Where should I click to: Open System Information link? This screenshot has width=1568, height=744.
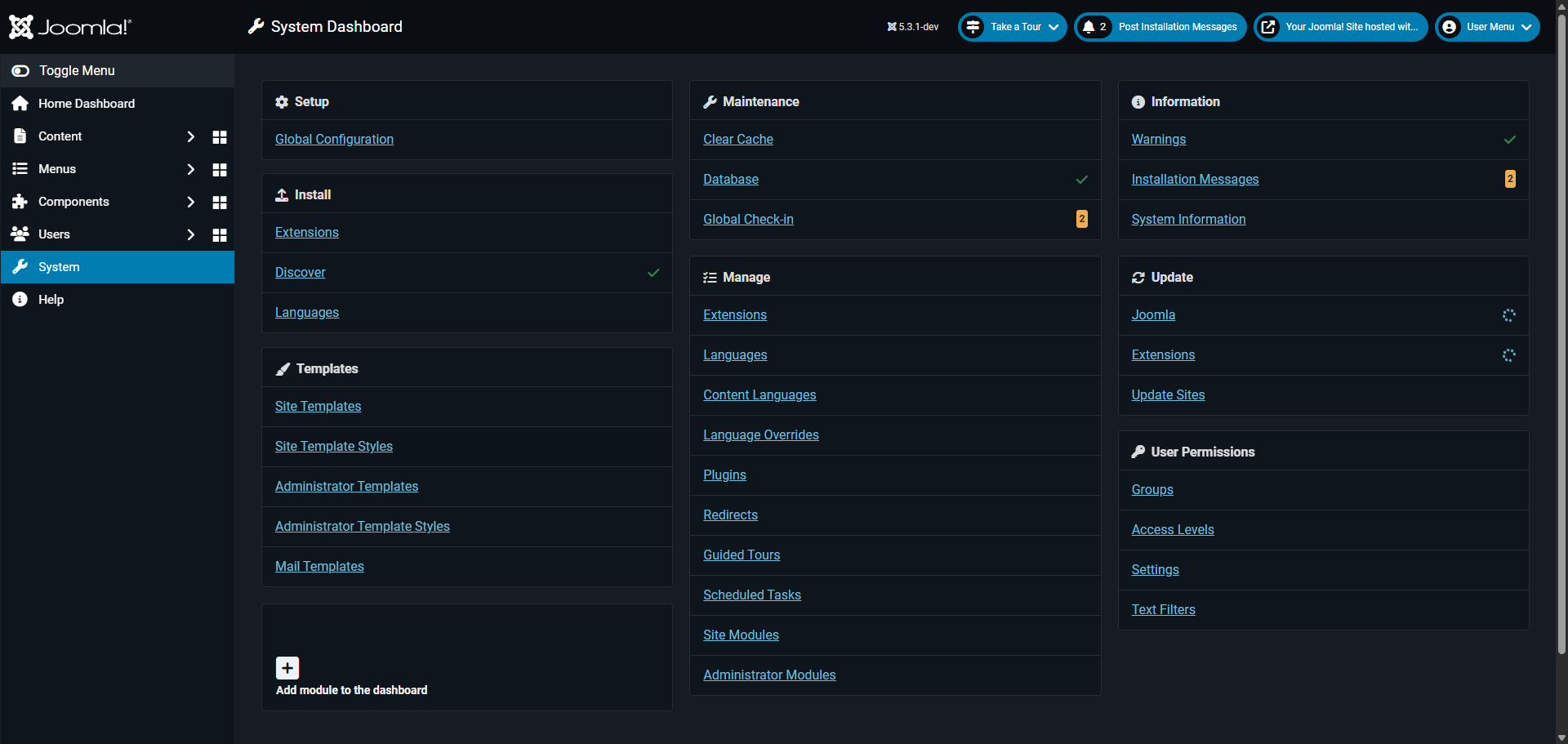point(1188,220)
